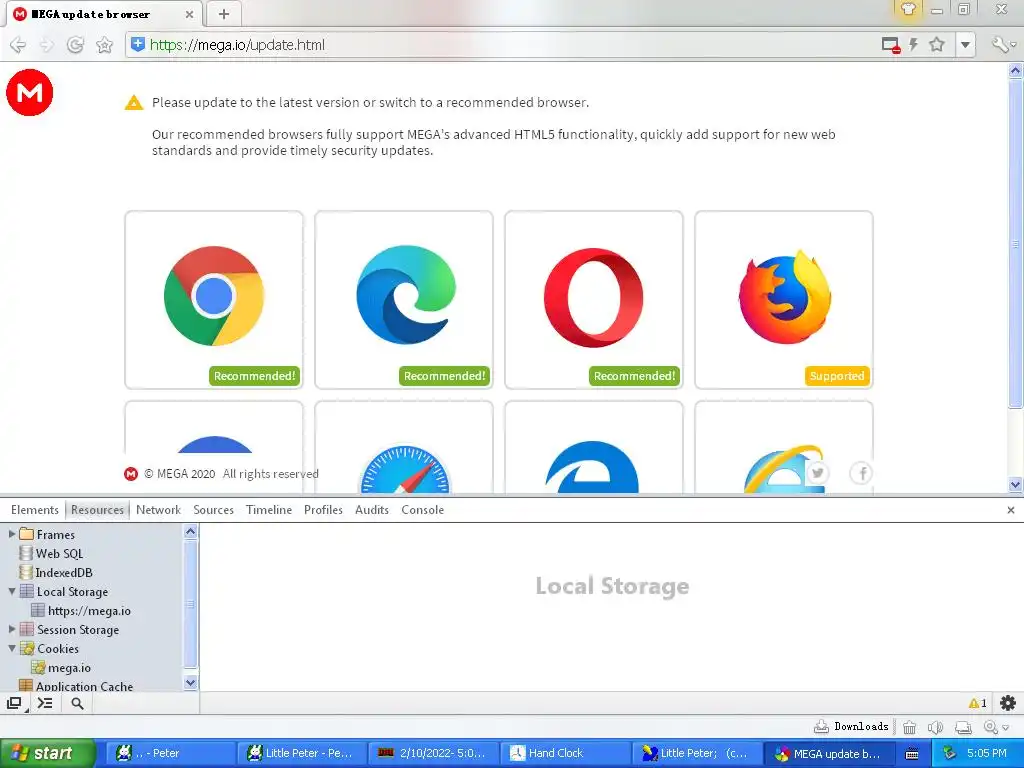Open the Network devtools tab
The width and height of the screenshot is (1024, 768).
159,510
